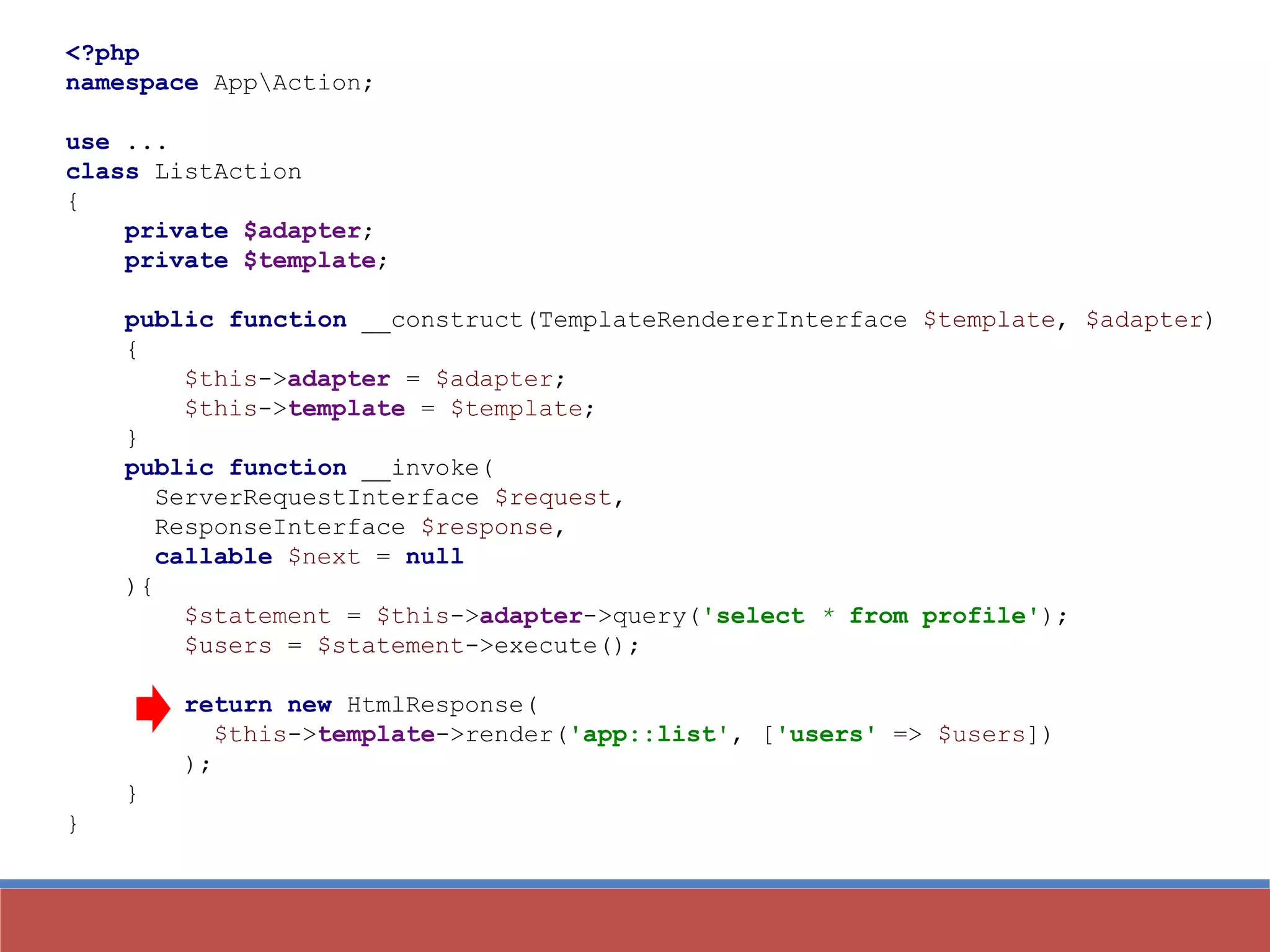This screenshot has height=952, width=1270.
Task: Select the 'ListAction' class name
Action: (228, 171)
